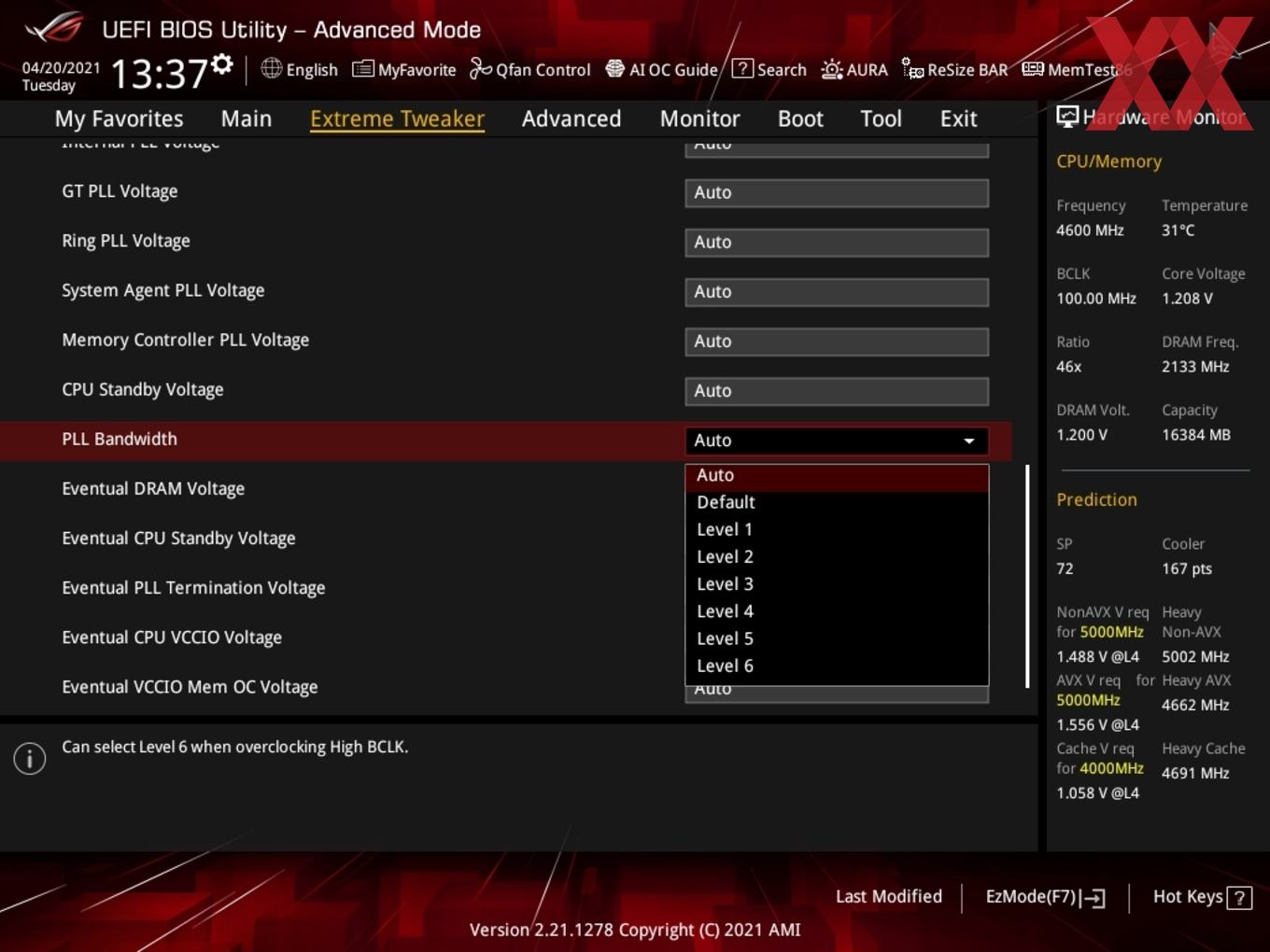The image size is (1270, 952).
Task: Open AI OC Guide icon
Action: (614, 69)
